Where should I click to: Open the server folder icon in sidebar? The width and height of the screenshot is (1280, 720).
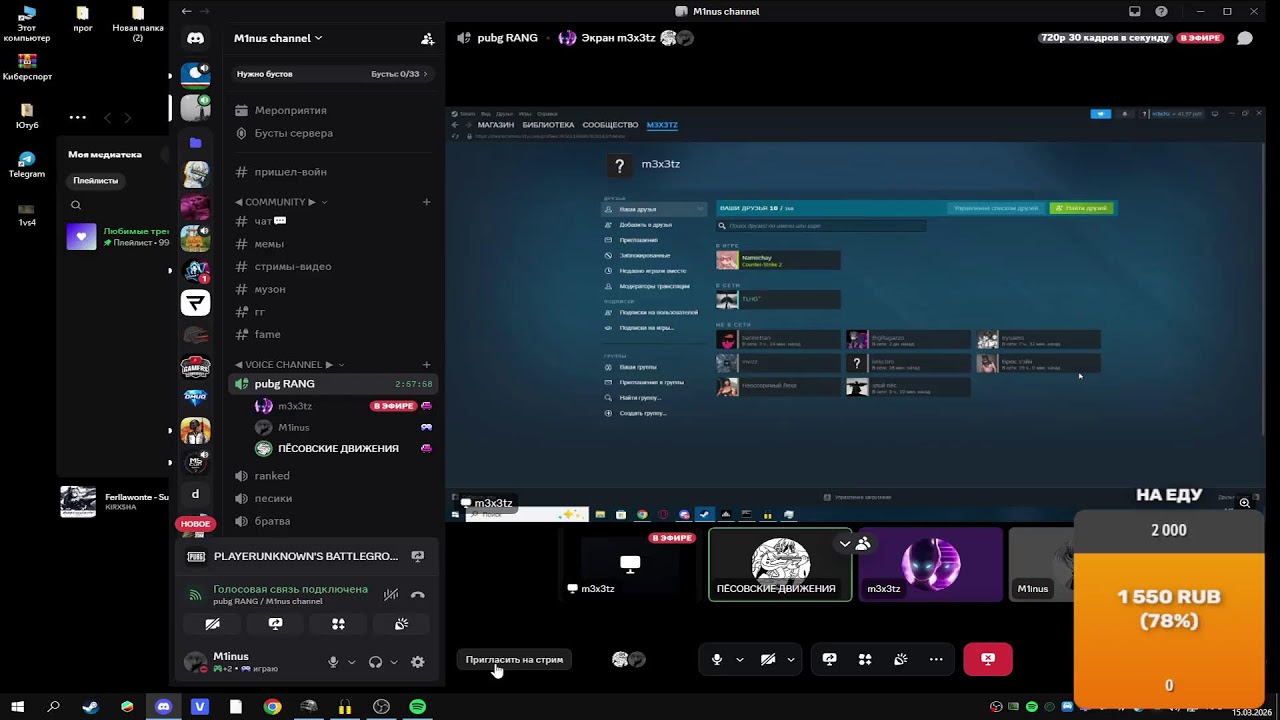[195, 143]
